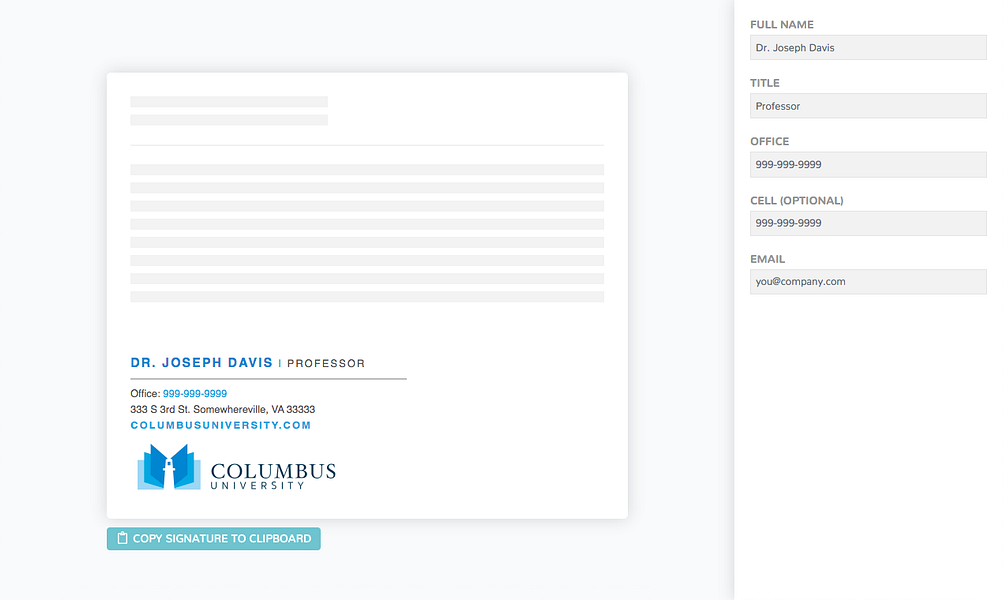Click the PROFESSOR title text in the signature
This screenshot has height=600, width=1003.
(x=325, y=363)
